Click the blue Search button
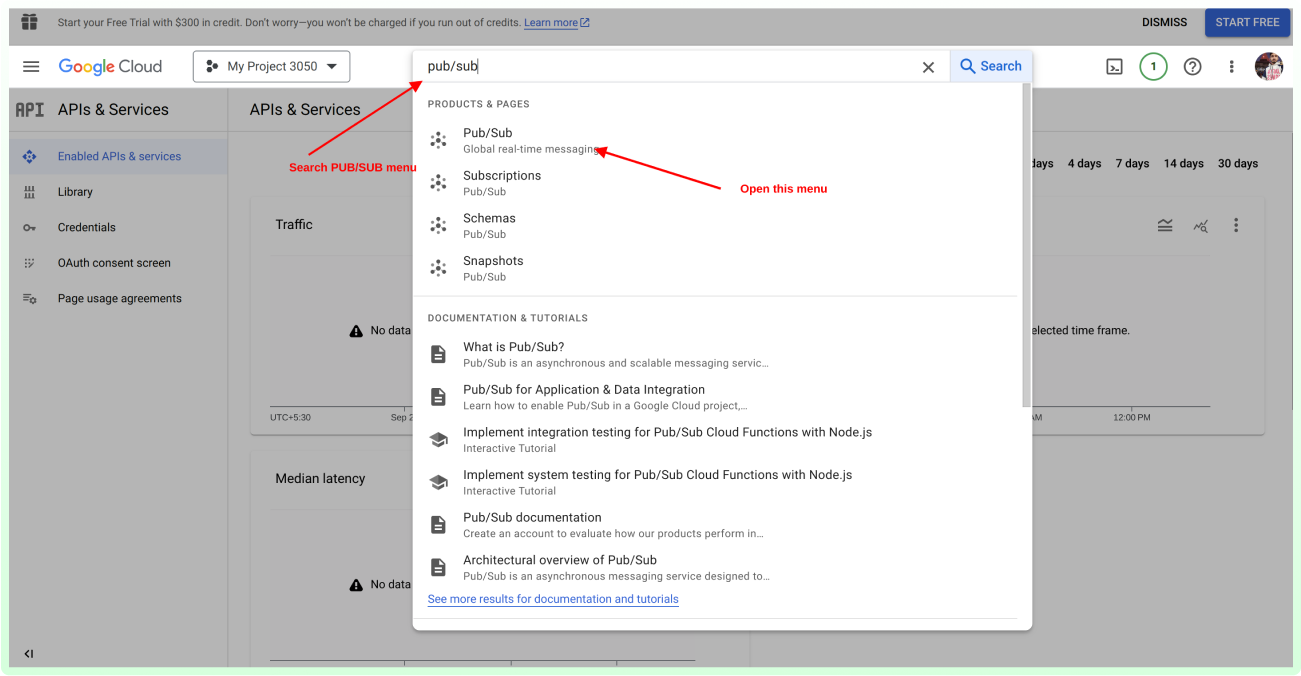The image size is (1301, 676). click(x=990, y=67)
